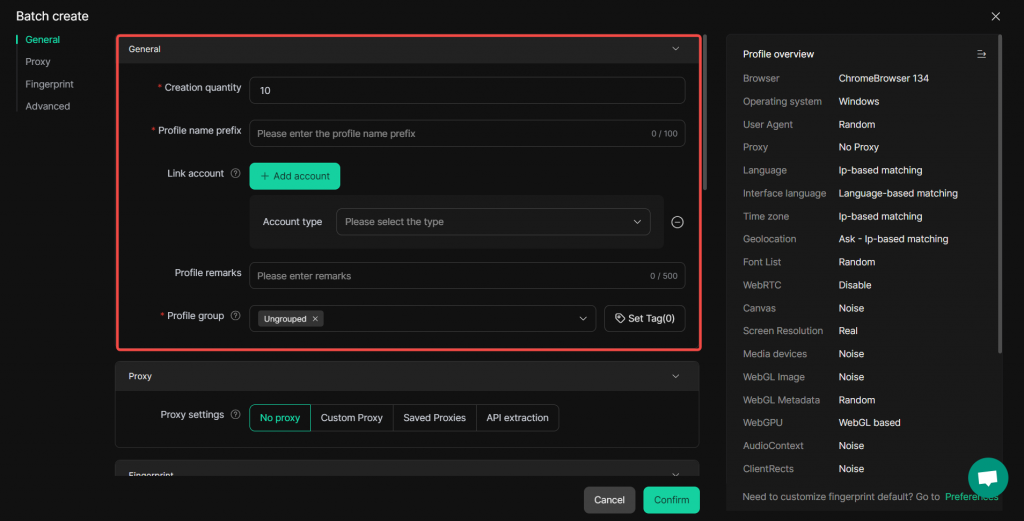Collapse the General section chevron

click(x=676, y=48)
